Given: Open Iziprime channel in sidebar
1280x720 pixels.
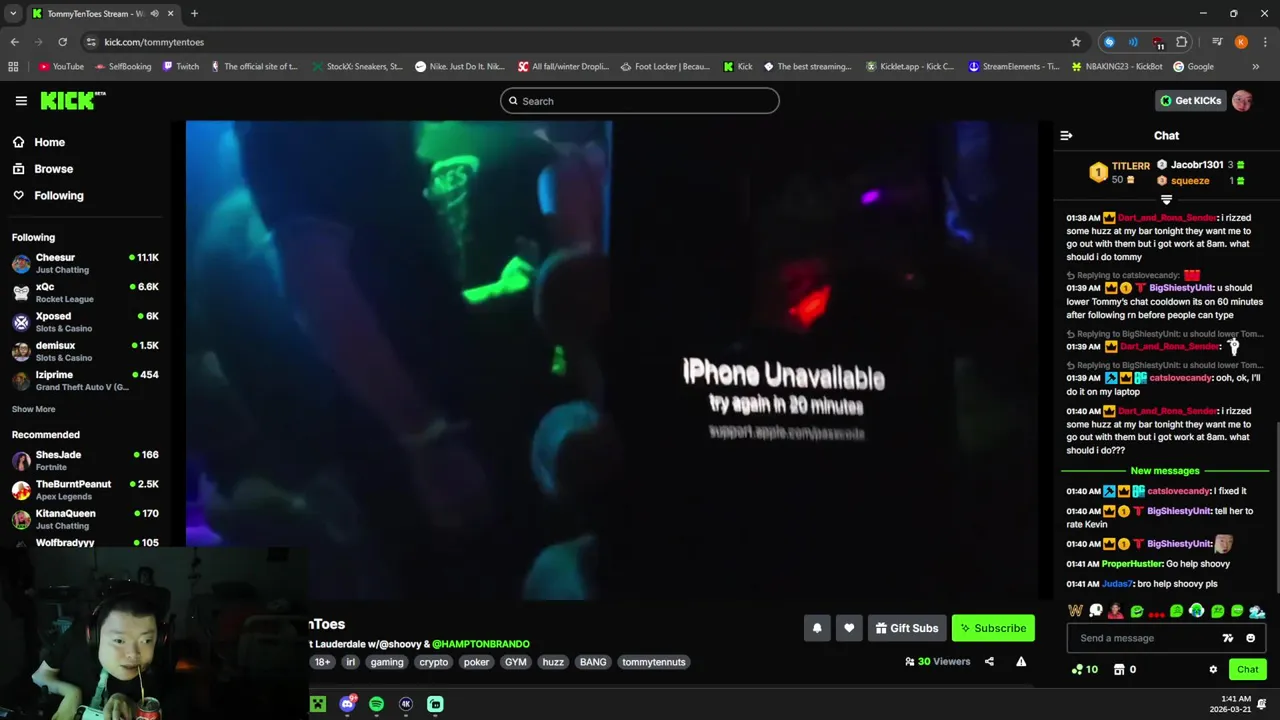Looking at the screenshot, I should (85, 381).
